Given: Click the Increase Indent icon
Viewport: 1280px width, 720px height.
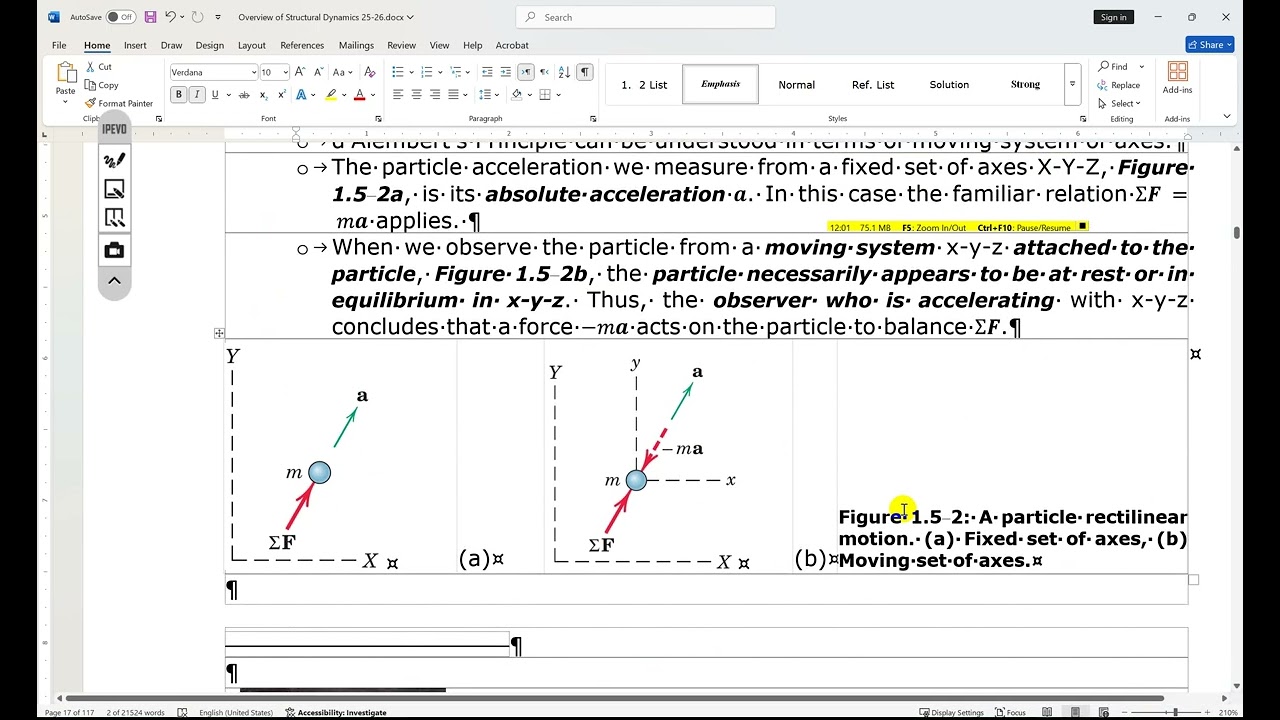Looking at the screenshot, I should (x=505, y=72).
